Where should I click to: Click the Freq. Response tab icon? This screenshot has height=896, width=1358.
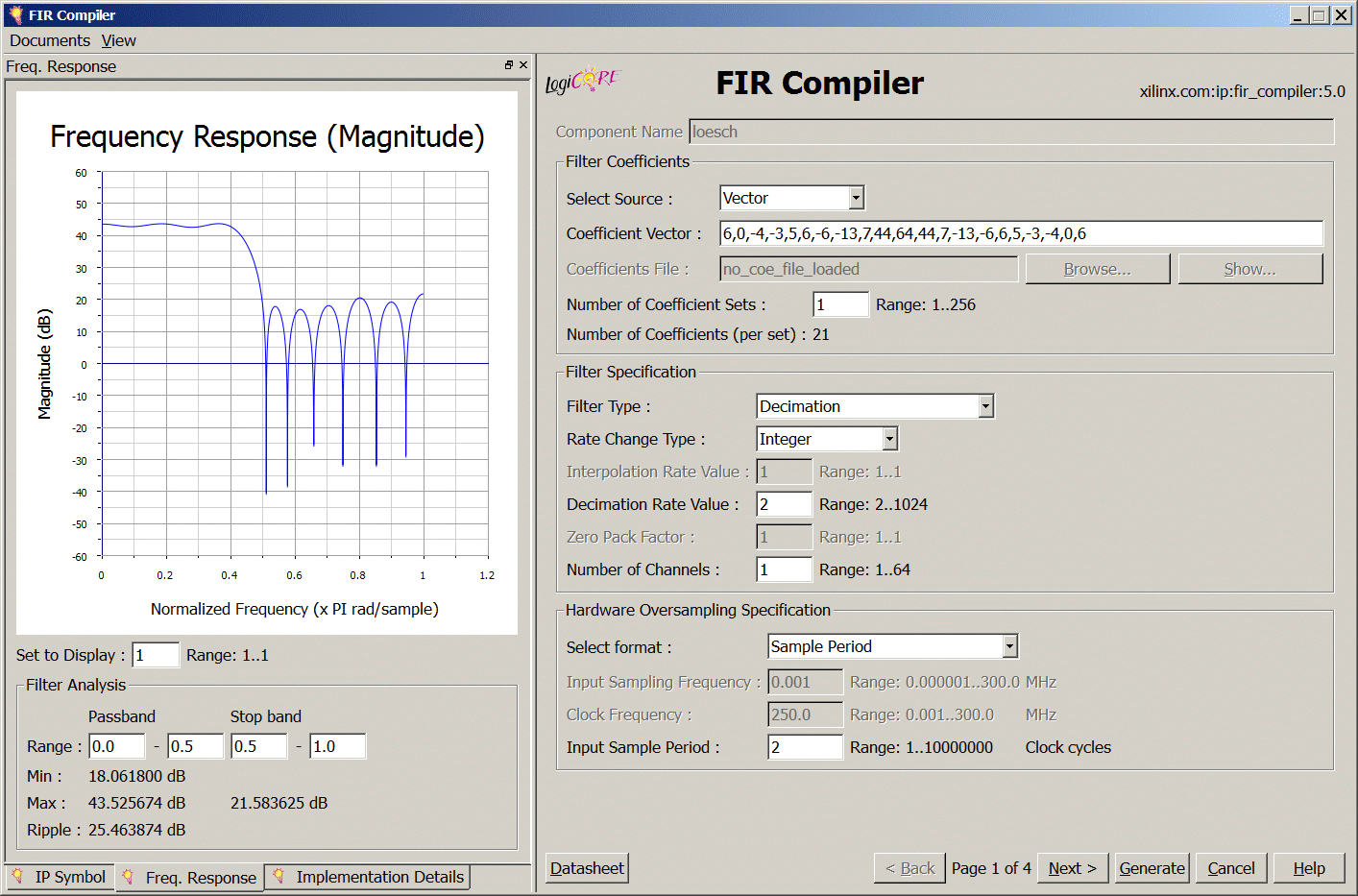click(128, 877)
